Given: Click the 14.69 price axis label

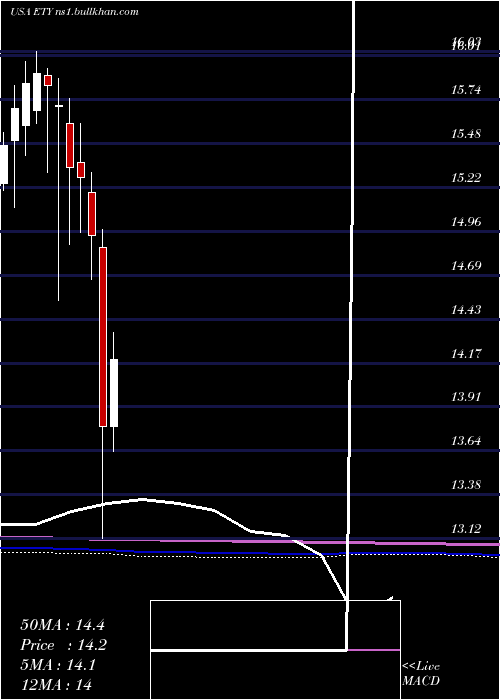Looking at the screenshot, I should pyautogui.click(x=466, y=266).
